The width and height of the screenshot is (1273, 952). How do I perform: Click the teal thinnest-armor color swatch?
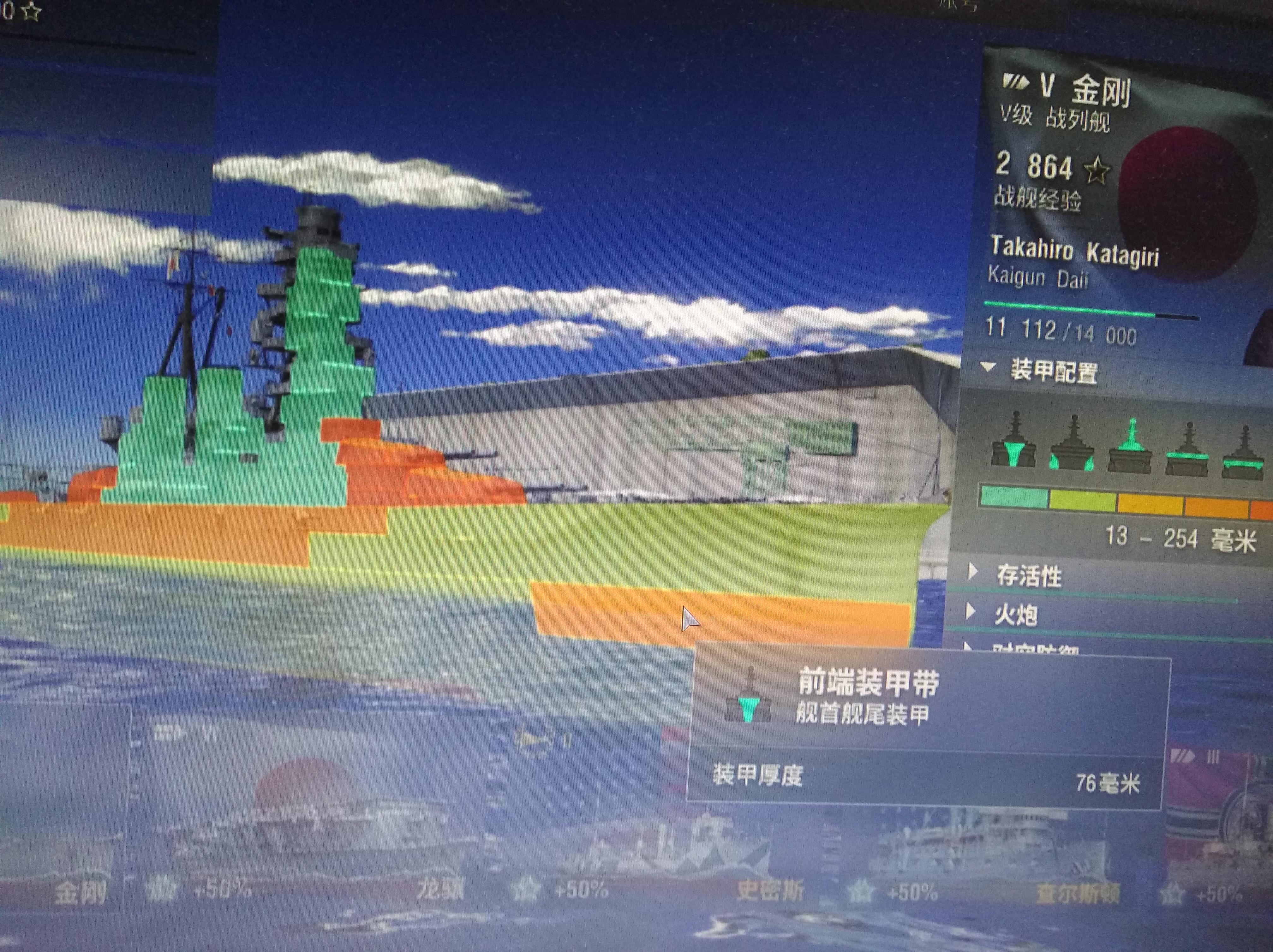(x=1014, y=497)
